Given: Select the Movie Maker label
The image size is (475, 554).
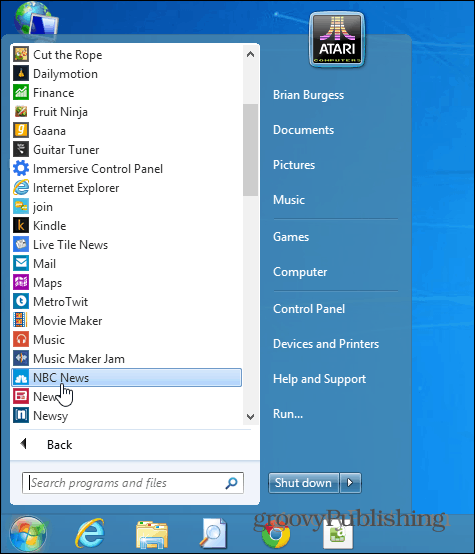Looking at the screenshot, I should pyautogui.click(x=68, y=321).
